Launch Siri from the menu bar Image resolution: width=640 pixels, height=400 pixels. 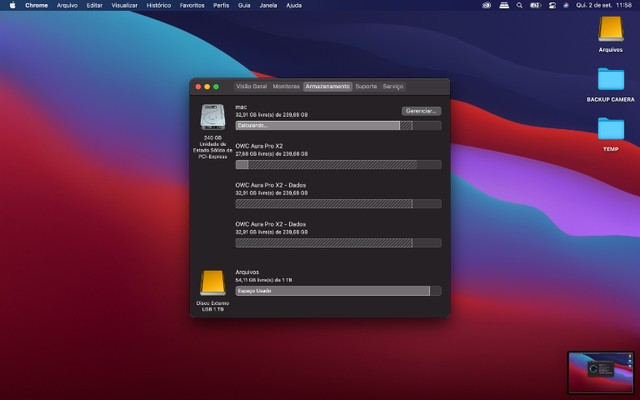pyautogui.click(x=566, y=5)
